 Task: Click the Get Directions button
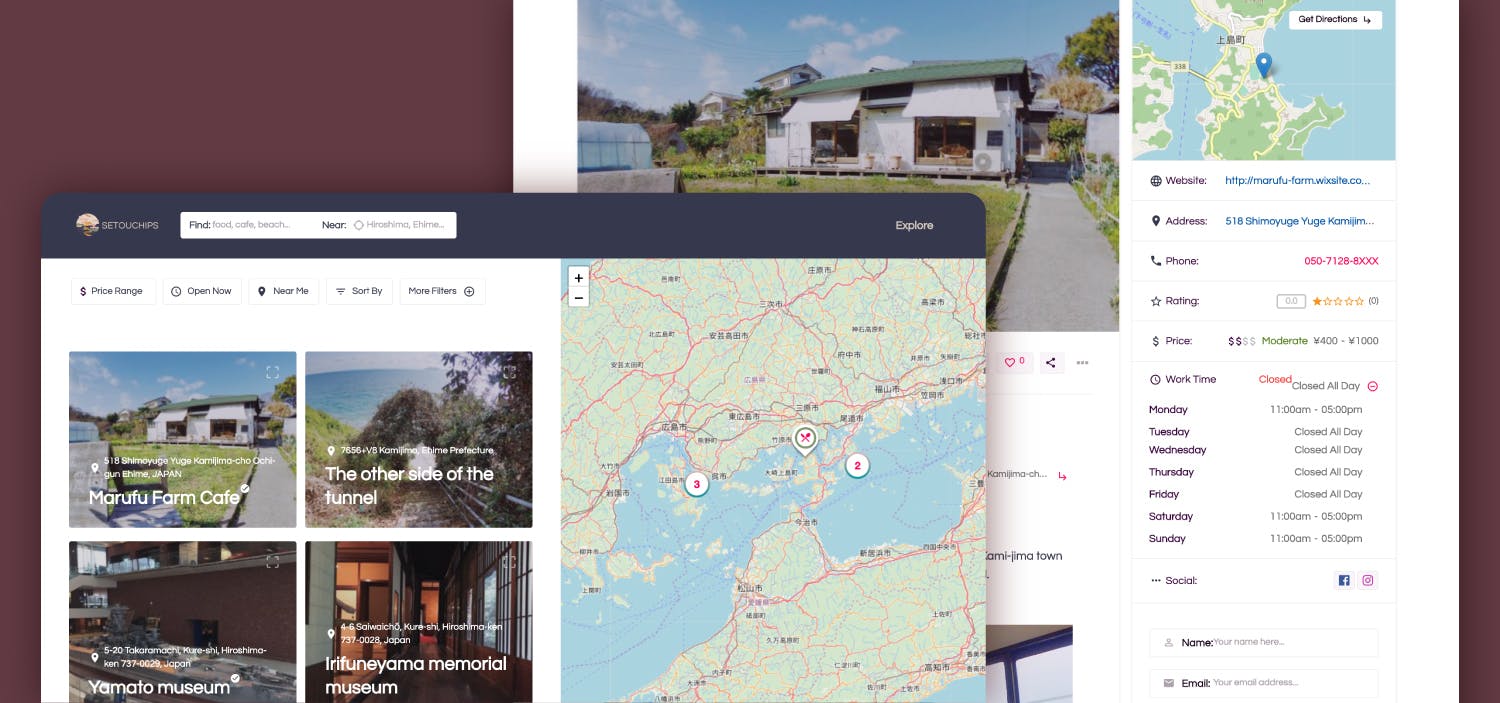pos(1334,20)
